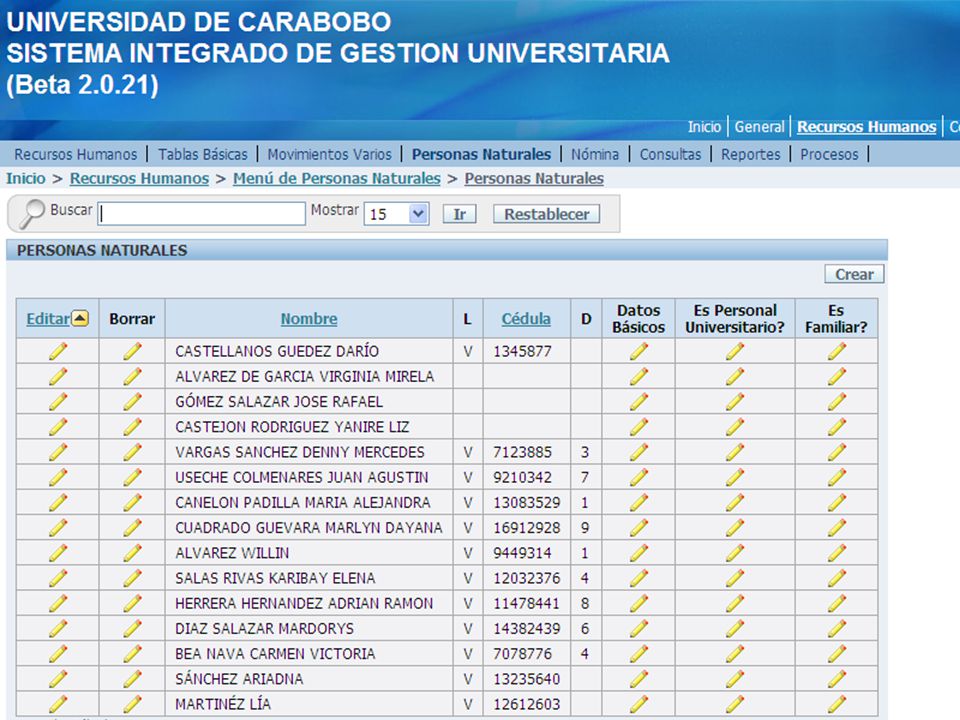Open the Procesos menu

click(x=829, y=154)
